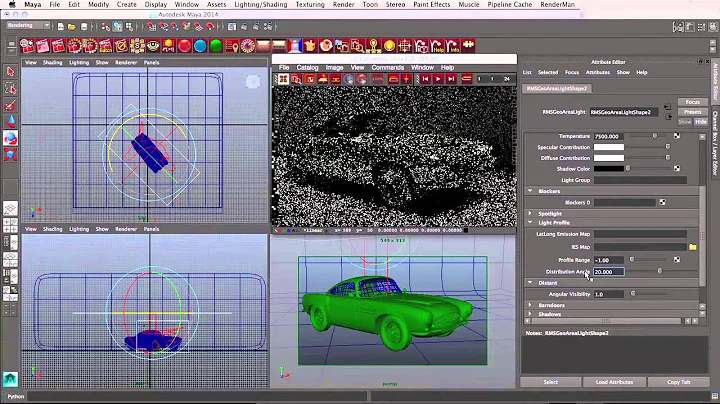Click the RenderMan Info shelf icon
The height and width of the screenshot is (404, 720).
[453, 46]
